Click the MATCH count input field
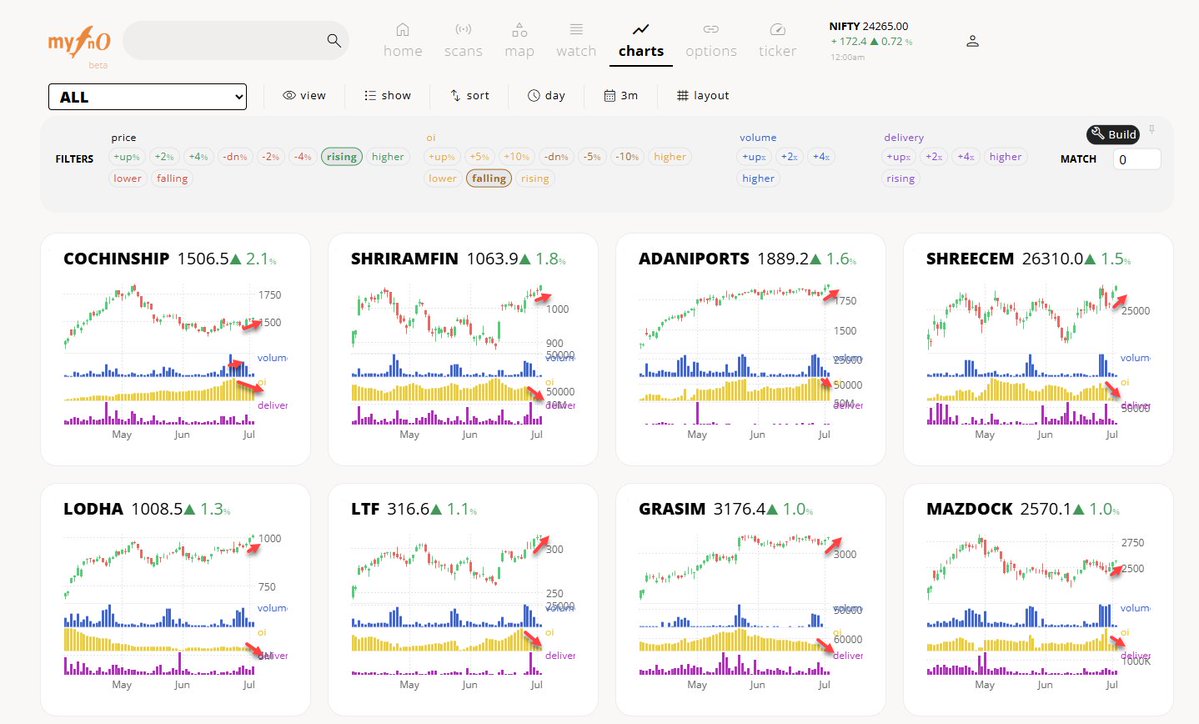Screen dimensions: 1199x724 click(1137, 159)
